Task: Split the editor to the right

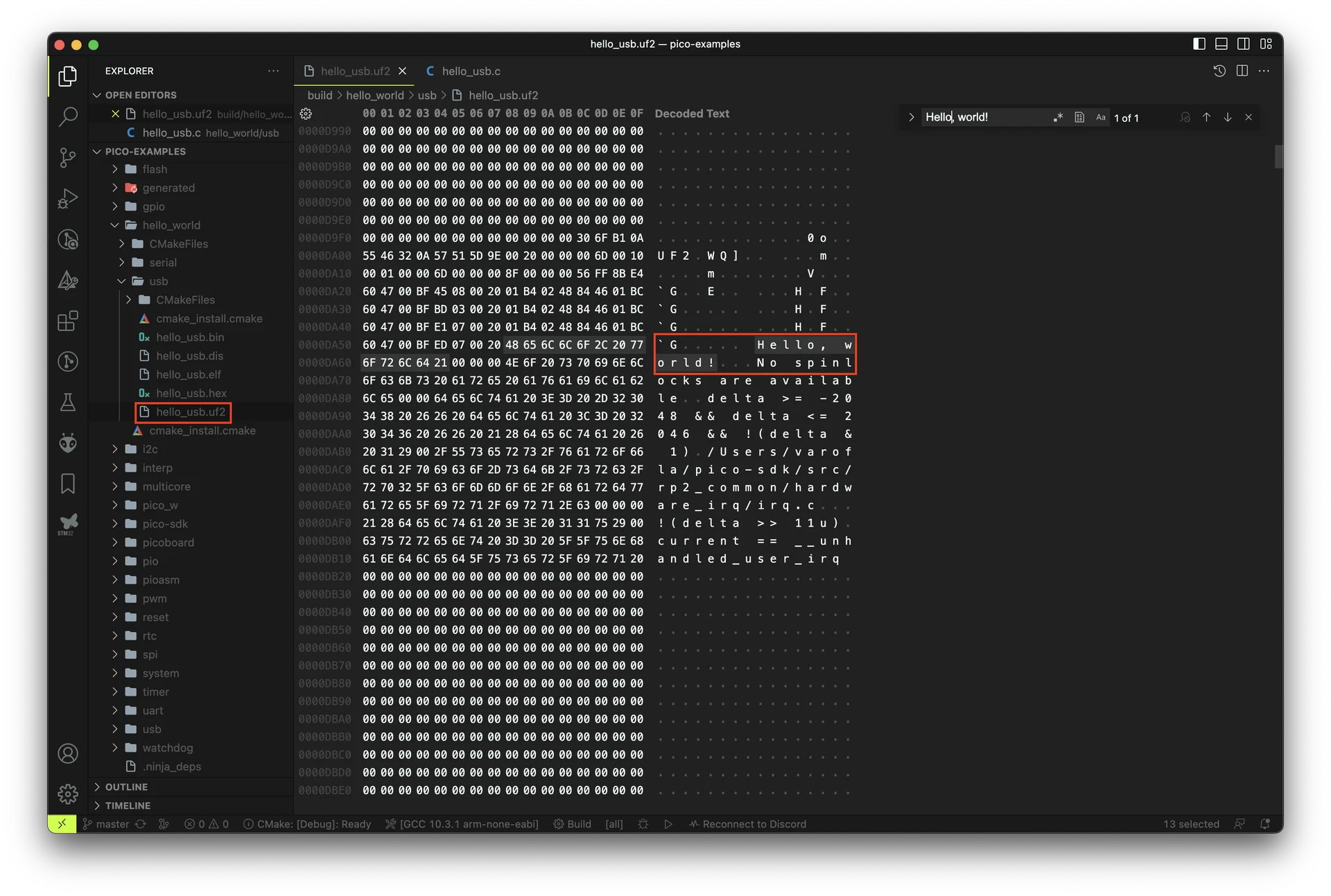Action: 1242,71
